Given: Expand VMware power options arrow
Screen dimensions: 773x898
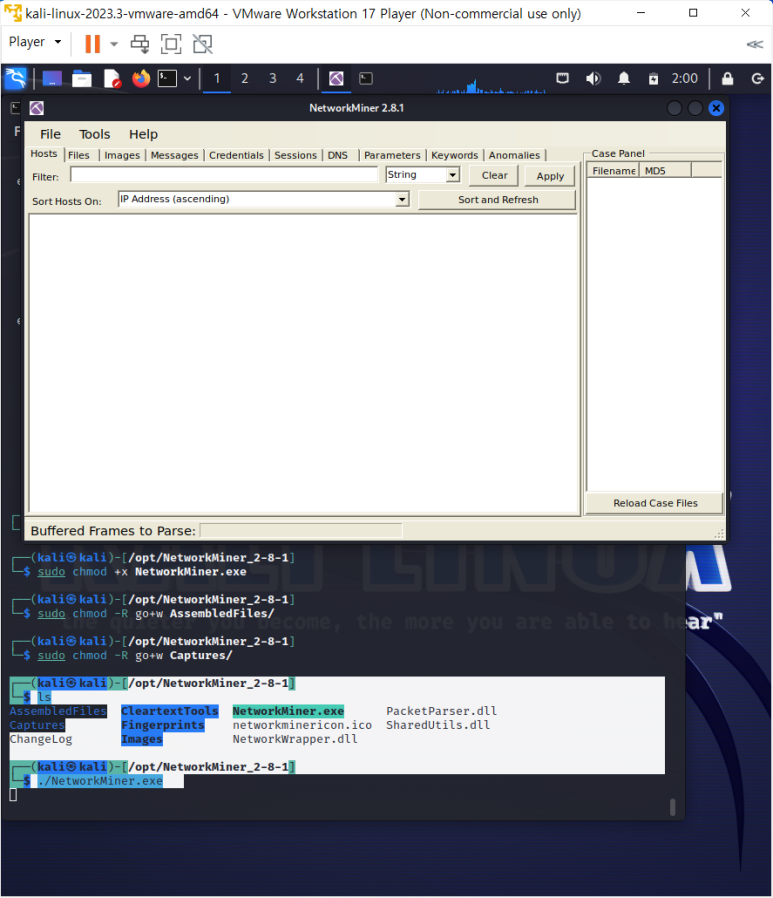Looking at the screenshot, I should coord(114,44).
